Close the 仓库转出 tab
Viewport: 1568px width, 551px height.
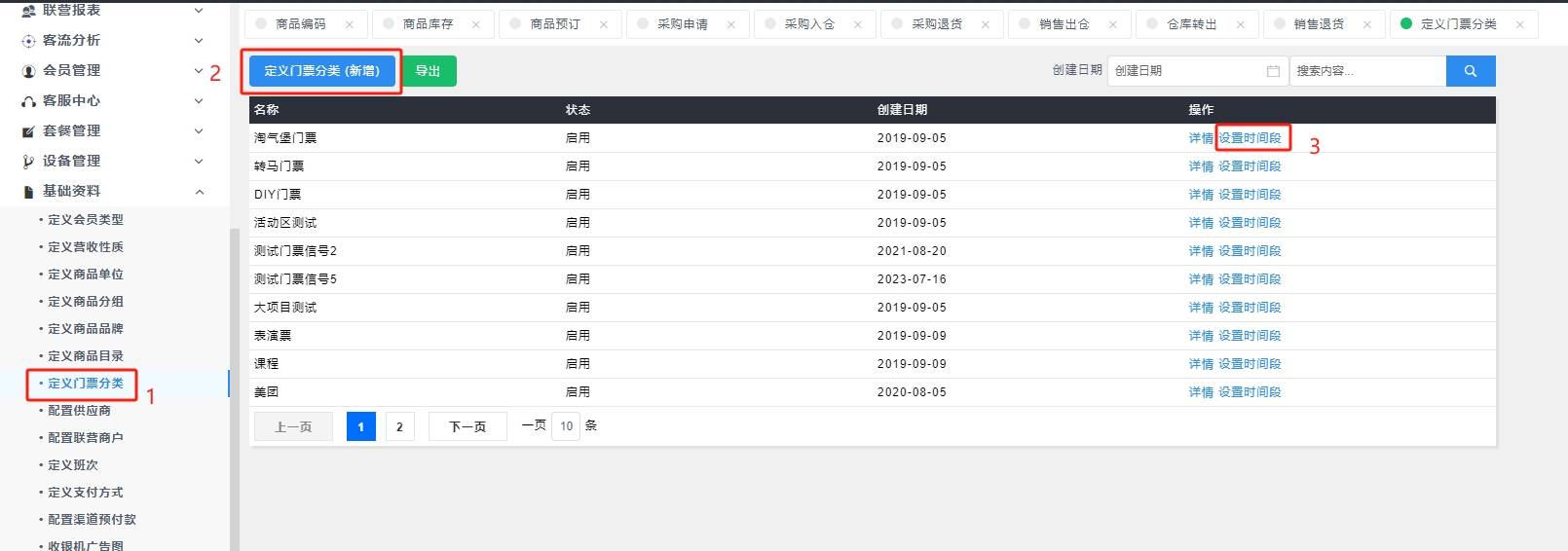(x=1241, y=24)
